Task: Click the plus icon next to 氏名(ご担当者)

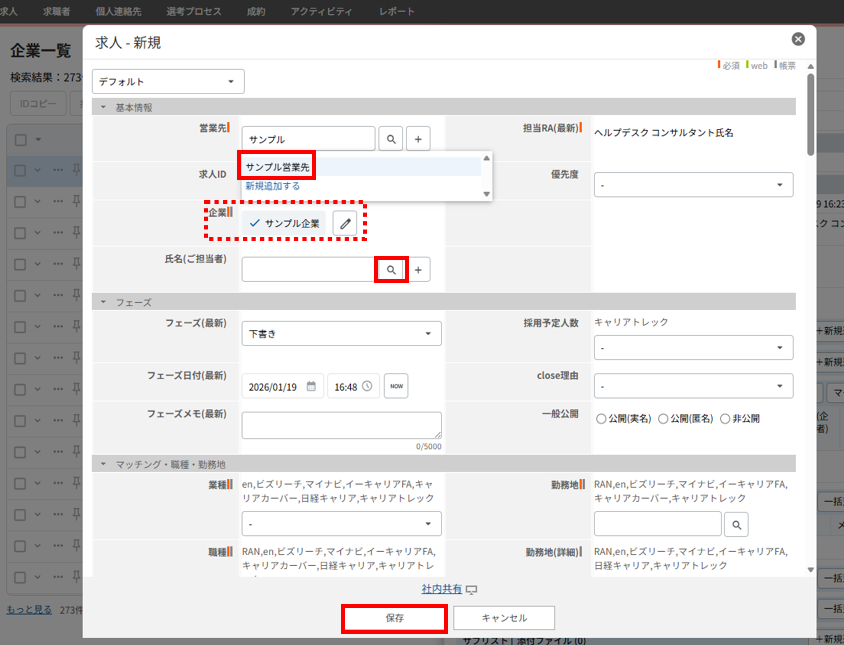Action: coord(418,269)
